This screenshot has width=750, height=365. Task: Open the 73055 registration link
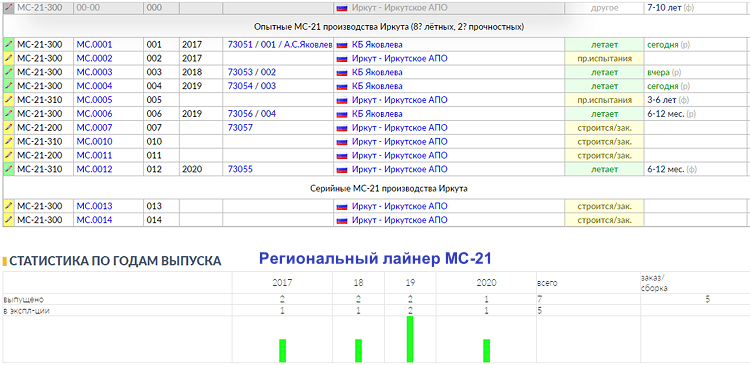(x=240, y=170)
